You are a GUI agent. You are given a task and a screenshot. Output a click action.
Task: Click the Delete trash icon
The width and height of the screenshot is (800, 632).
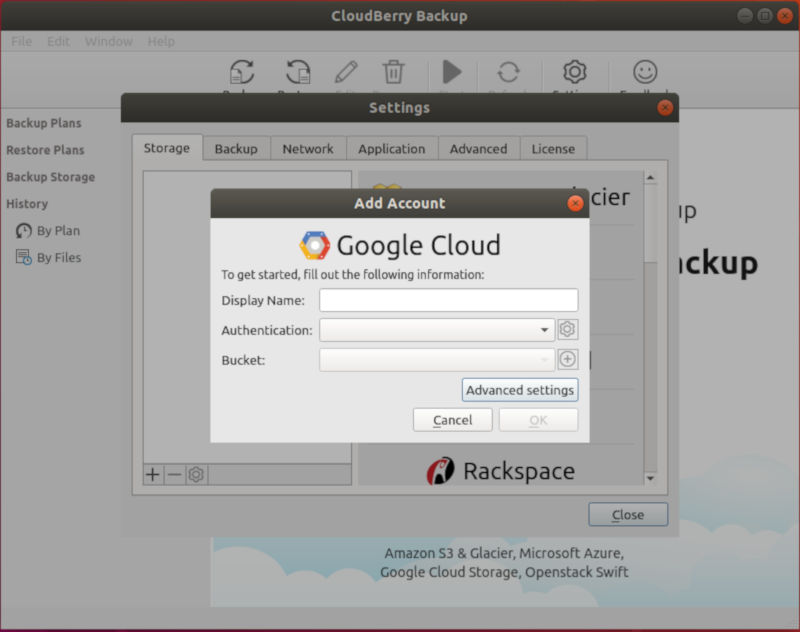tap(393, 71)
